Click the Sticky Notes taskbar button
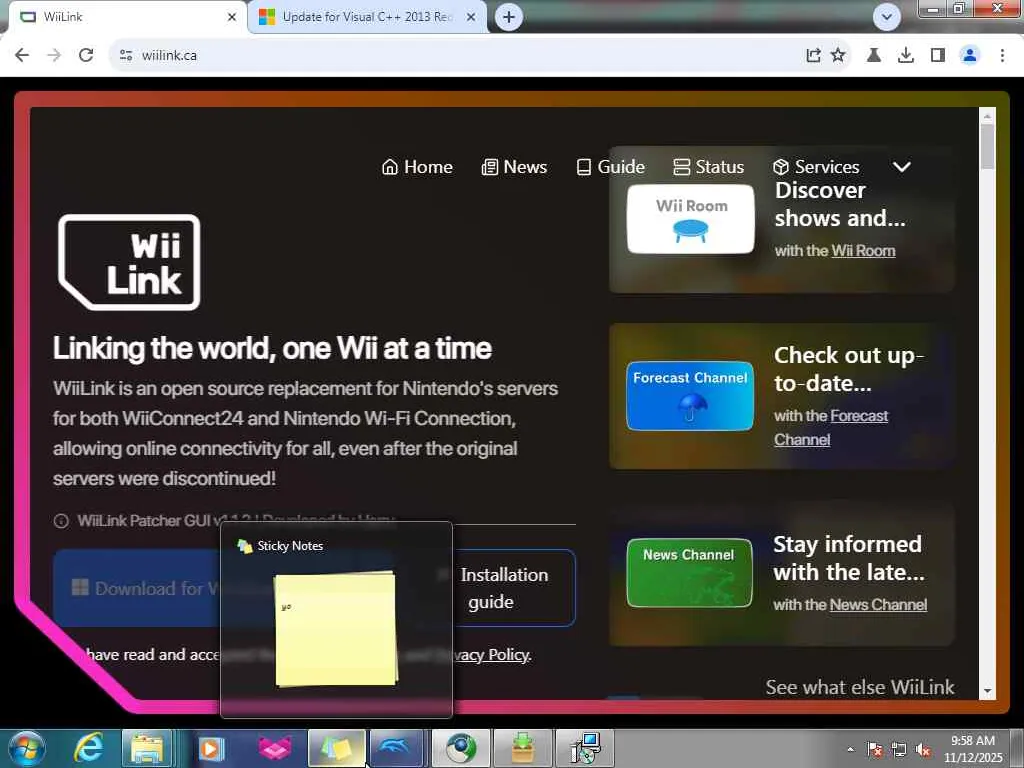 point(336,748)
